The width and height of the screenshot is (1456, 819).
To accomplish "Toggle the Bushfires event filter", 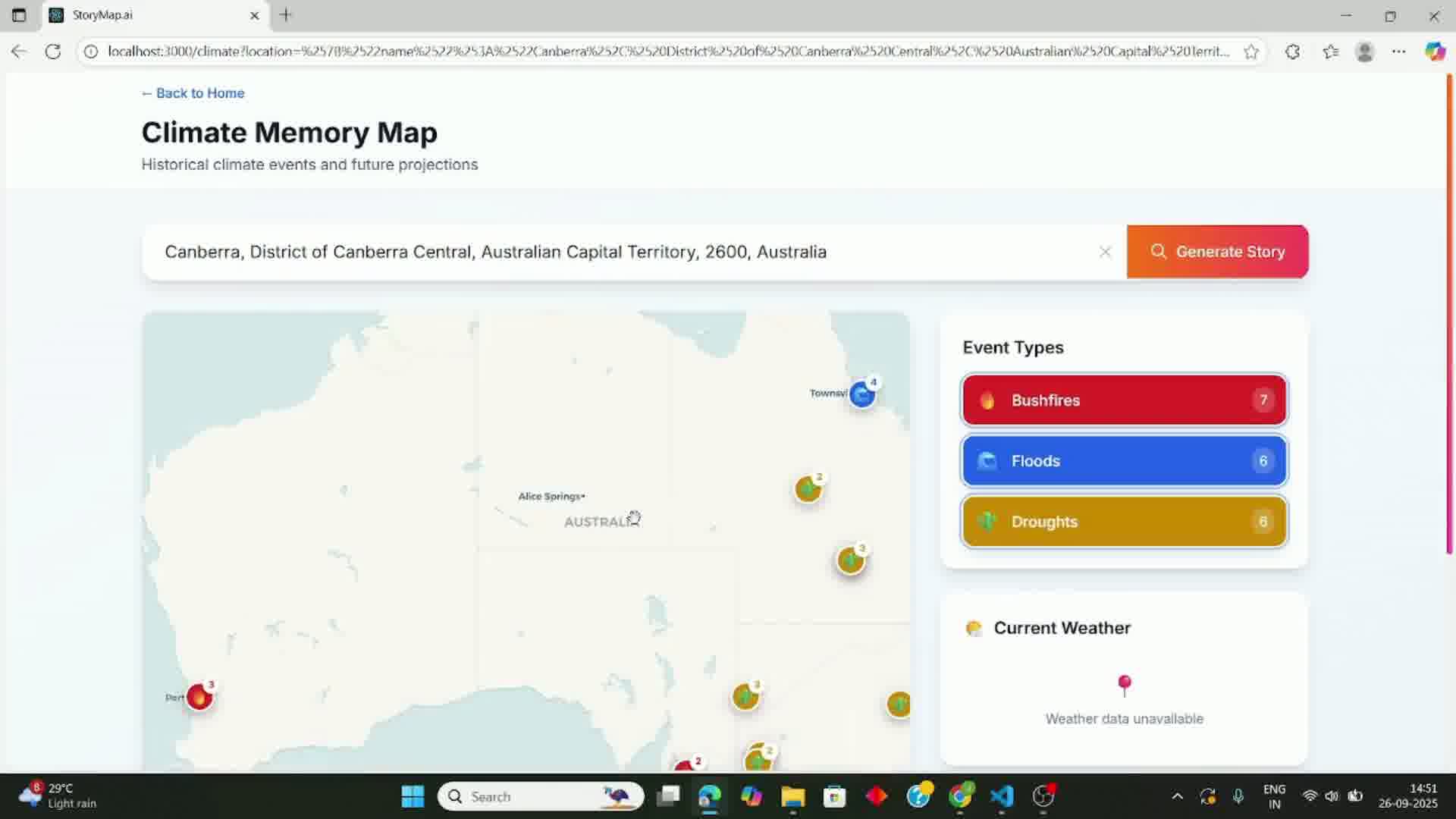I will [x=1123, y=400].
